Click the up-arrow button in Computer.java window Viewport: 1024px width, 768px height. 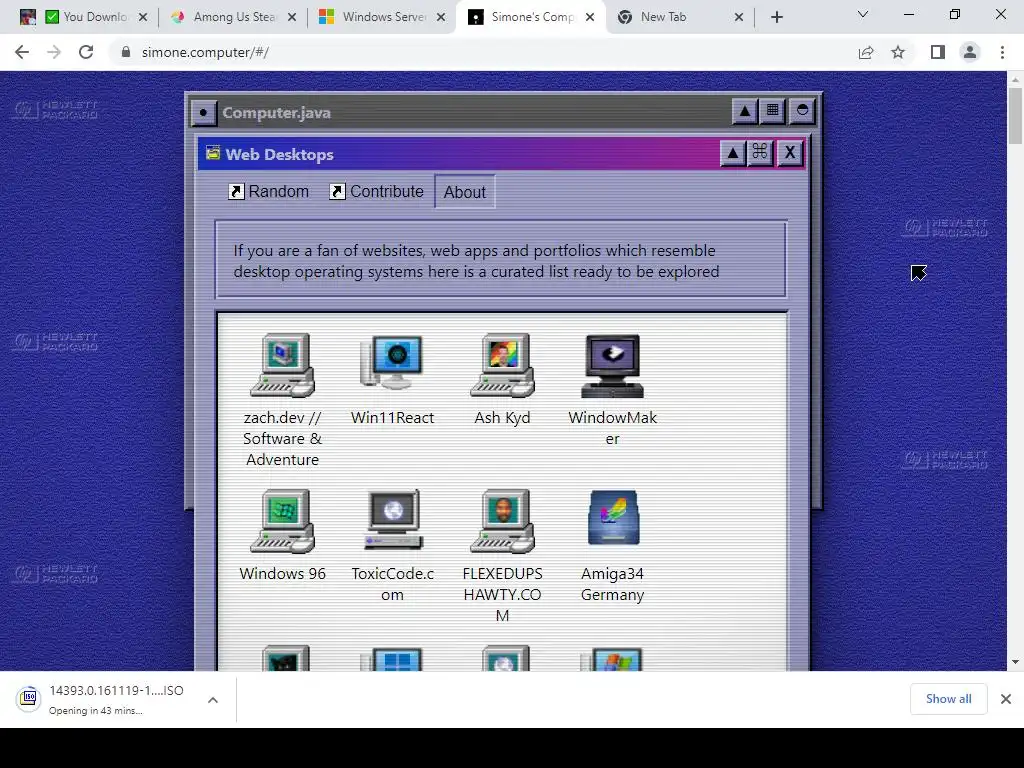pyautogui.click(x=744, y=112)
